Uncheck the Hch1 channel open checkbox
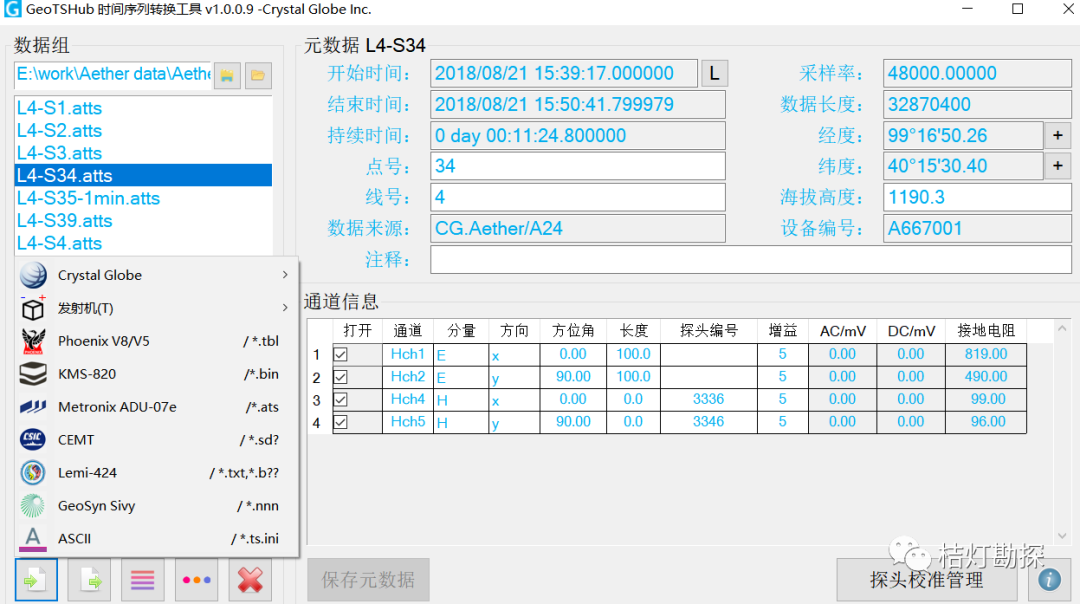The height and width of the screenshot is (604, 1080). 340,355
